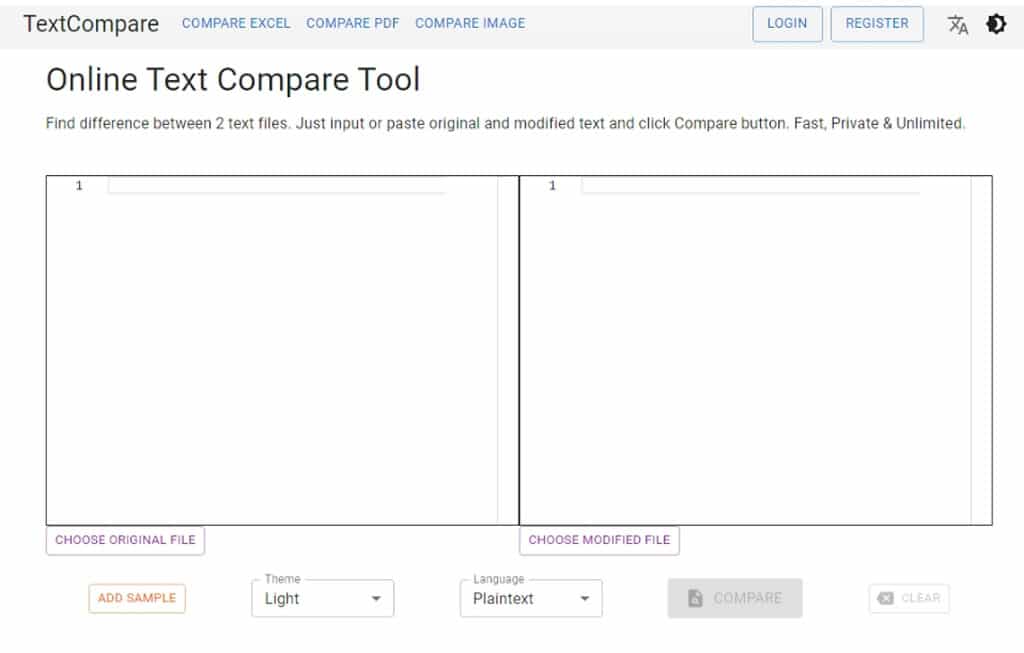Click the Add Sample button
Image resolution: width=1024 pixels, height=653 pixels.
point(137,598)
